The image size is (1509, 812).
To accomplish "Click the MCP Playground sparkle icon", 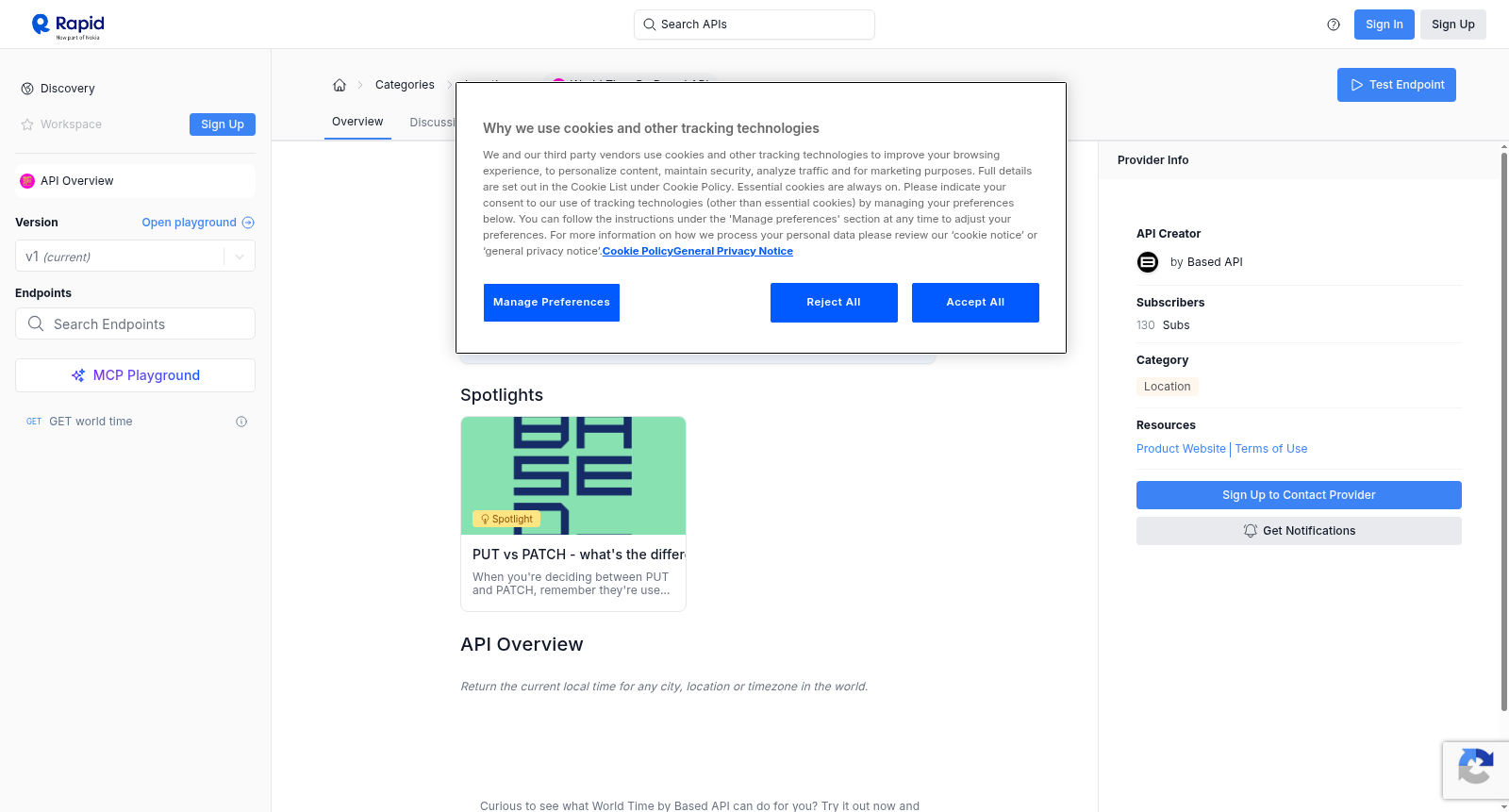I will pos(78,375).
